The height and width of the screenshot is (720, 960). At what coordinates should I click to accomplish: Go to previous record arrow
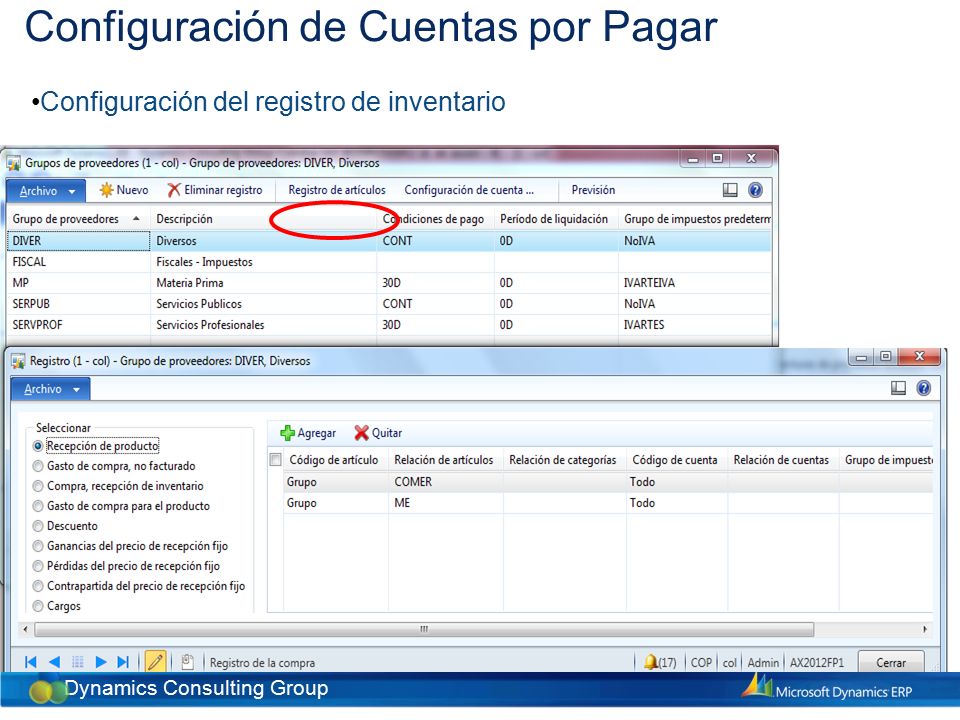pos(54,662)
